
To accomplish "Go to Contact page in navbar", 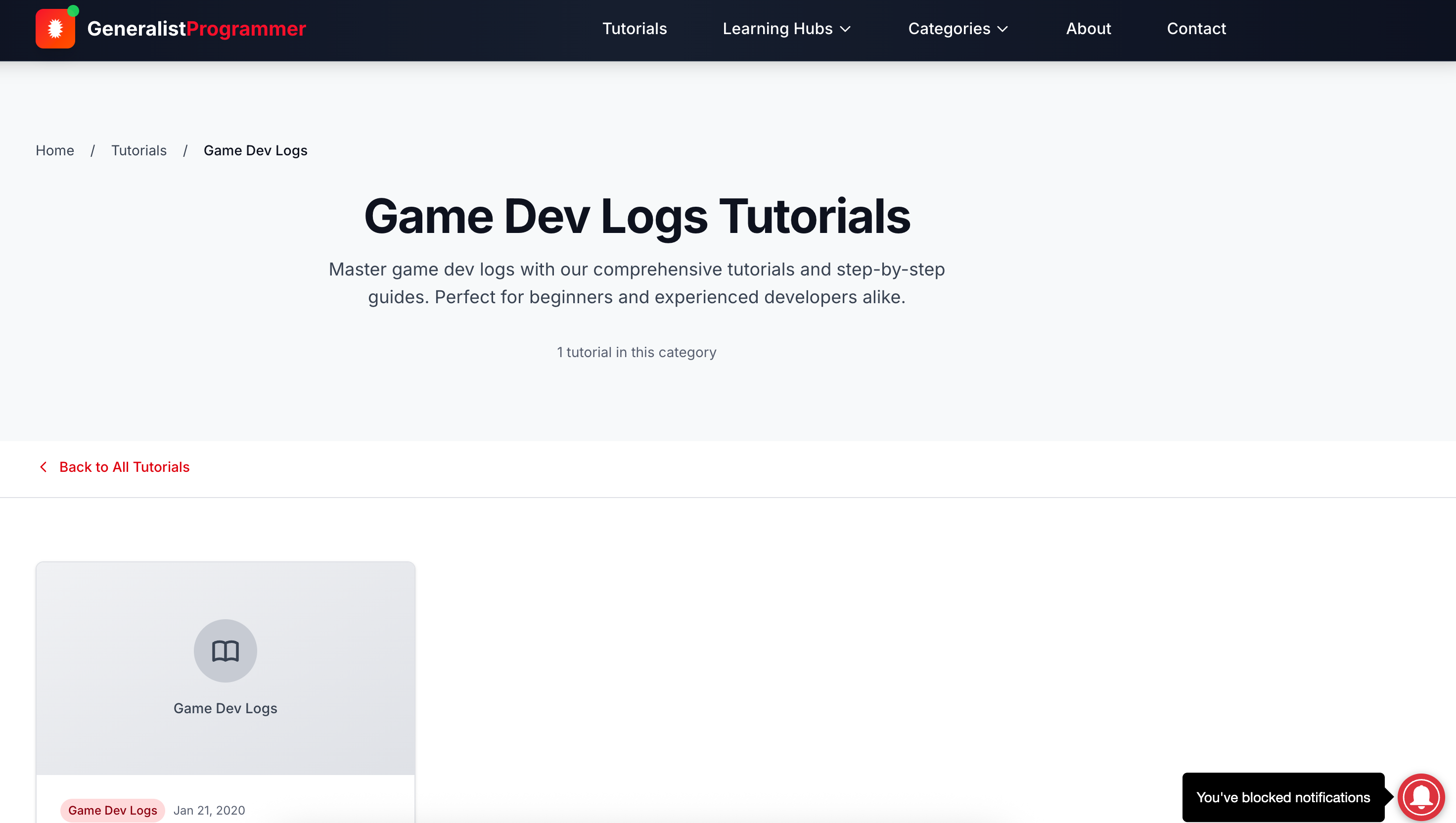I will (x=1196, y=29).
